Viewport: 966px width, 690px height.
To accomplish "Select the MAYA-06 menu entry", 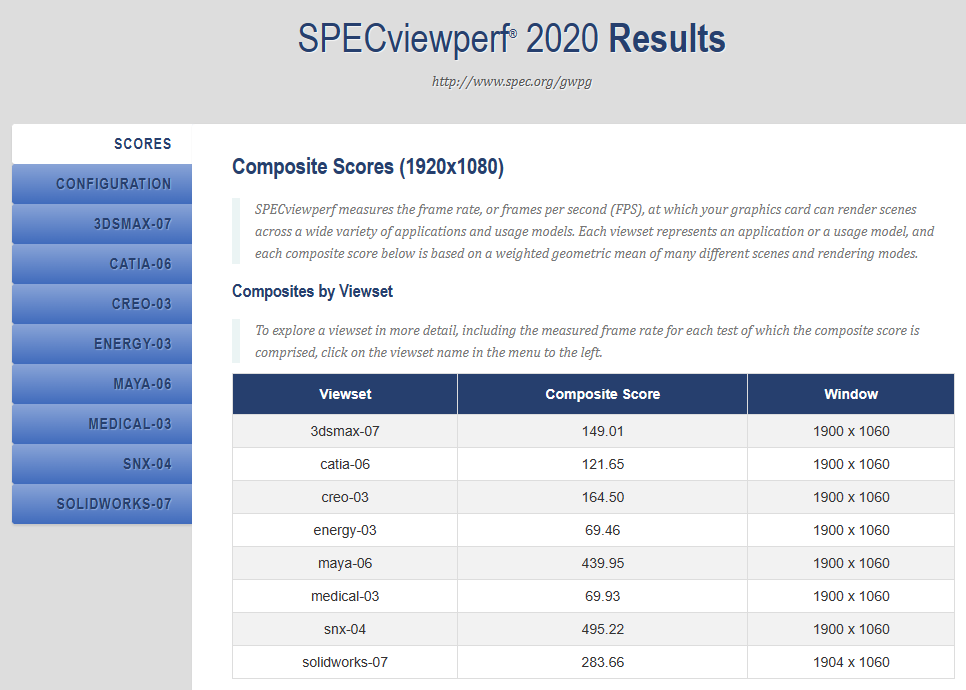I will click(x=142, y=384).
